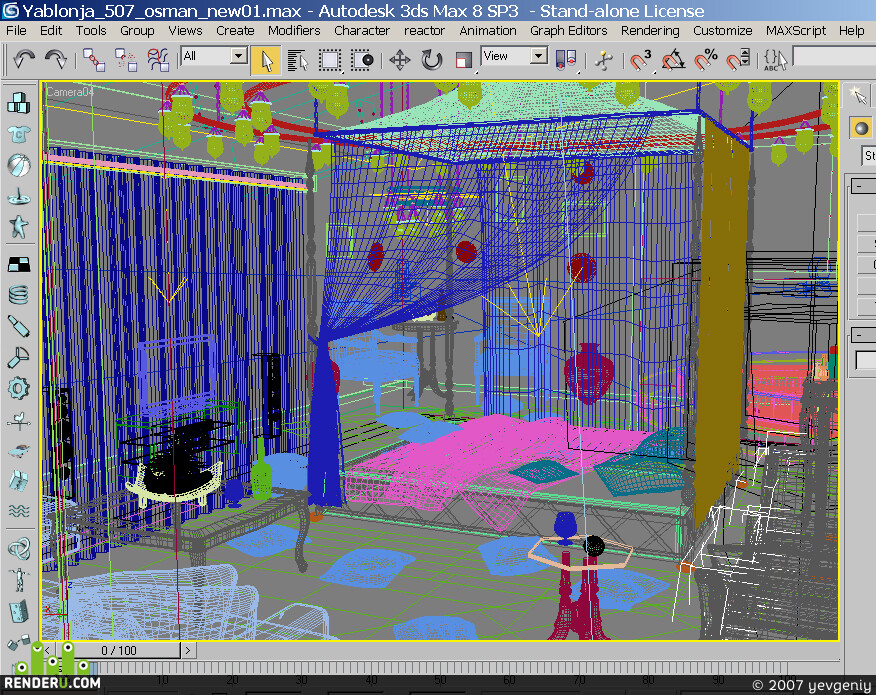This screenshot has height=695, width=876.
Task: Click the 0 / 100 time slider
Action: point(118,650)
